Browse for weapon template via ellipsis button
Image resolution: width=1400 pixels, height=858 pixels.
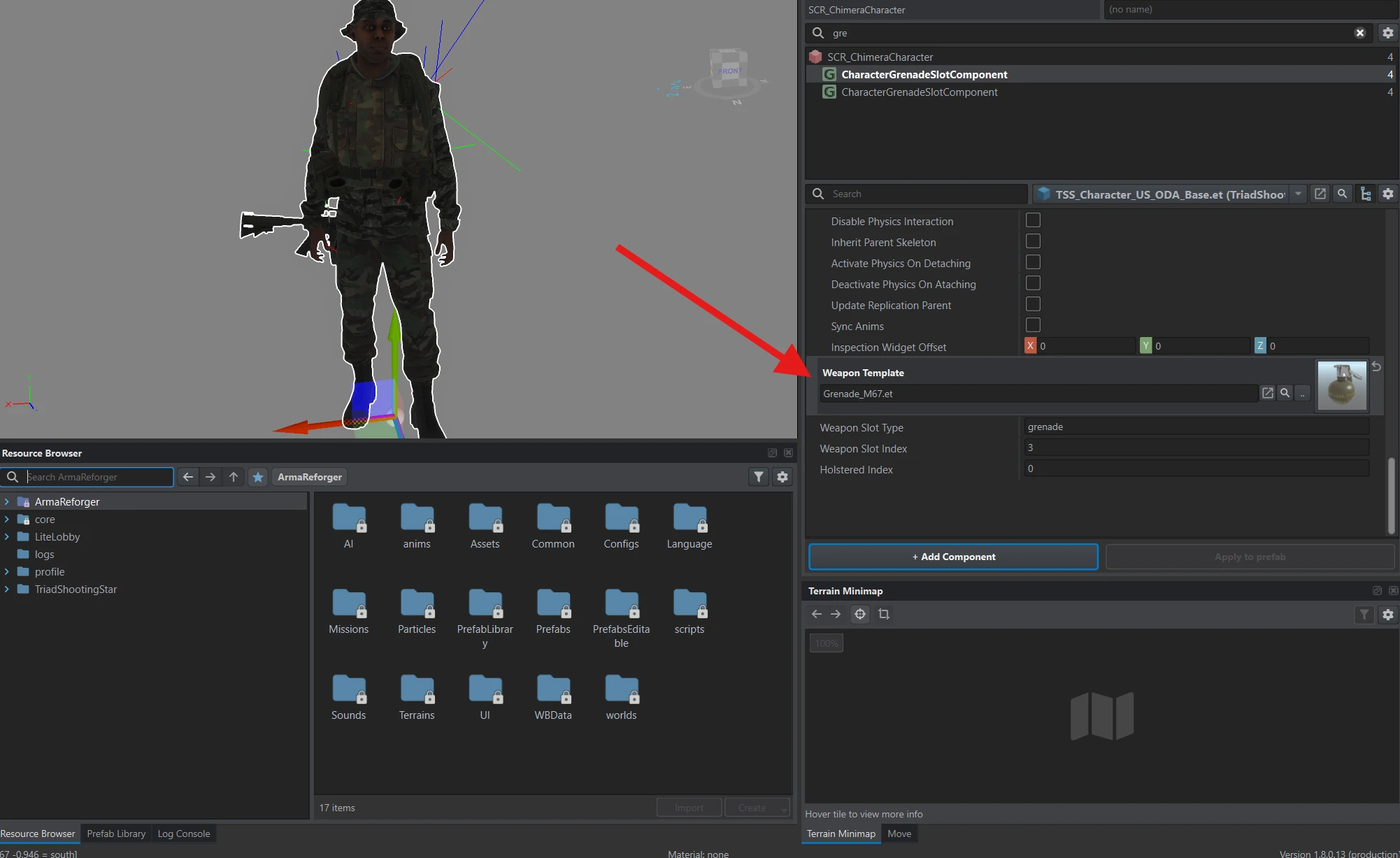[x=1302, y=393]
